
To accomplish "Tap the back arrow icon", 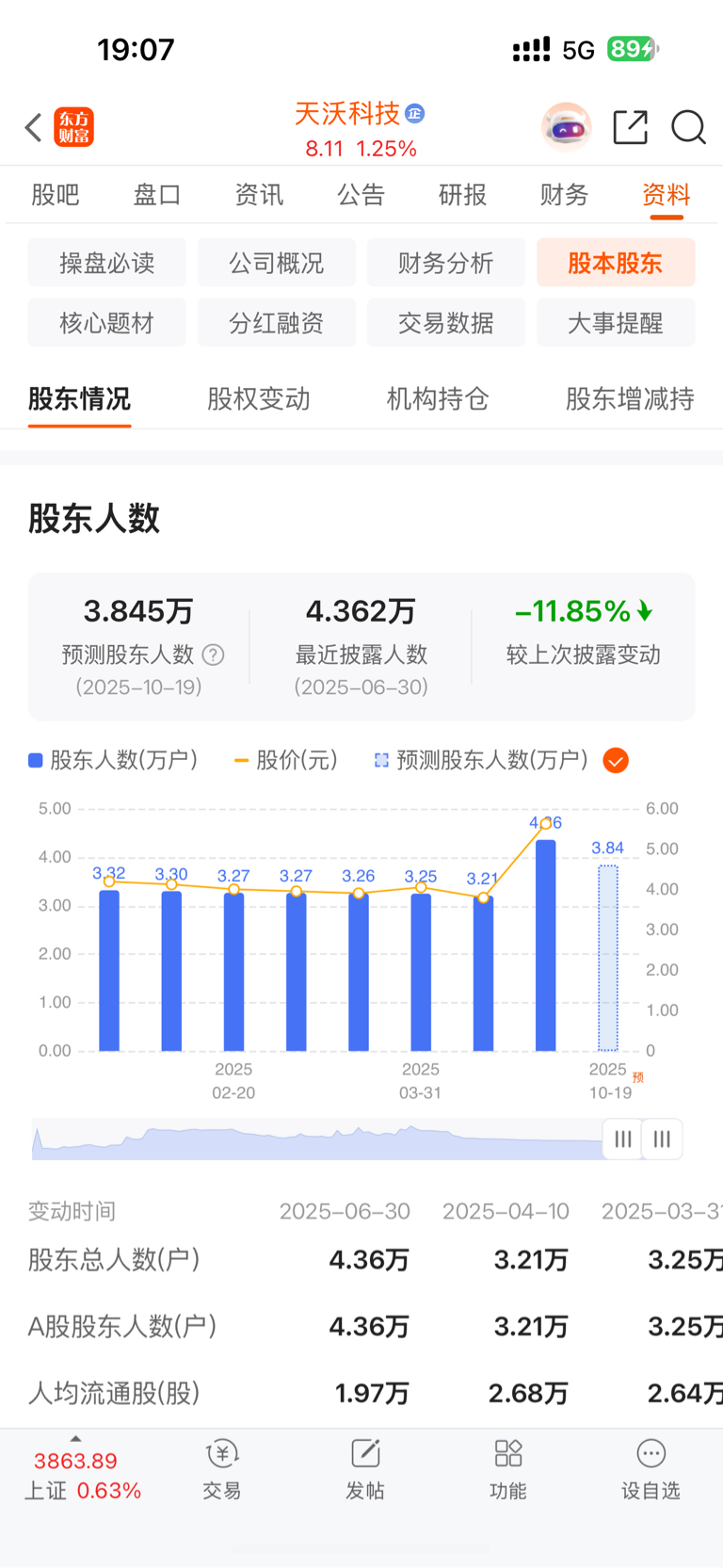I will click(34, 127).
